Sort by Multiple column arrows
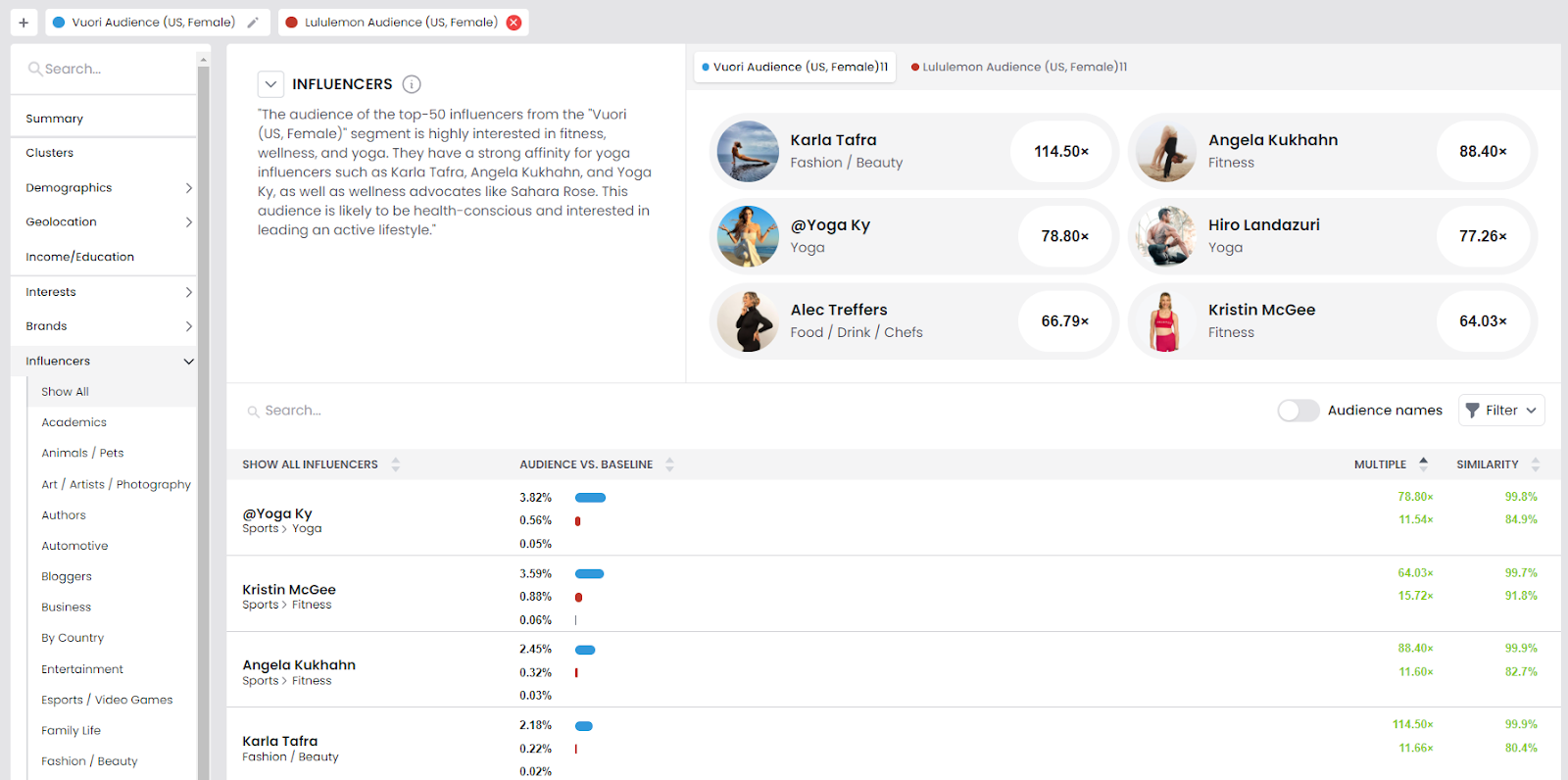 pyautogui.click(x=1424, y=464)
